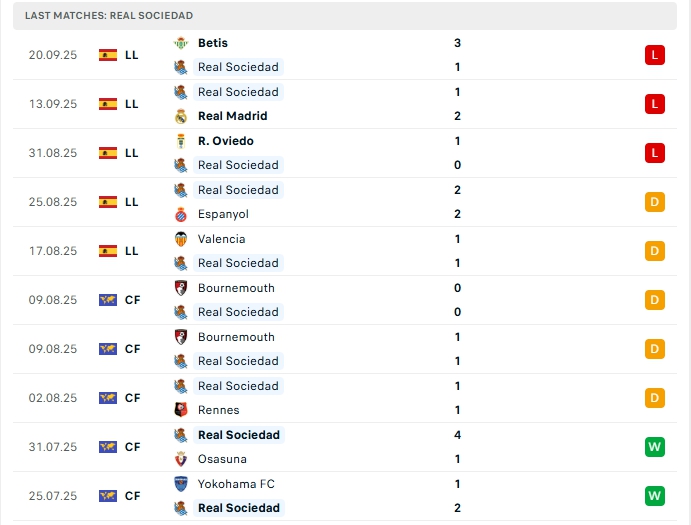Screen dimensions: 691x525
Task: Click the Yokohama FC crest icon
Action: click(x=180, y=484)
